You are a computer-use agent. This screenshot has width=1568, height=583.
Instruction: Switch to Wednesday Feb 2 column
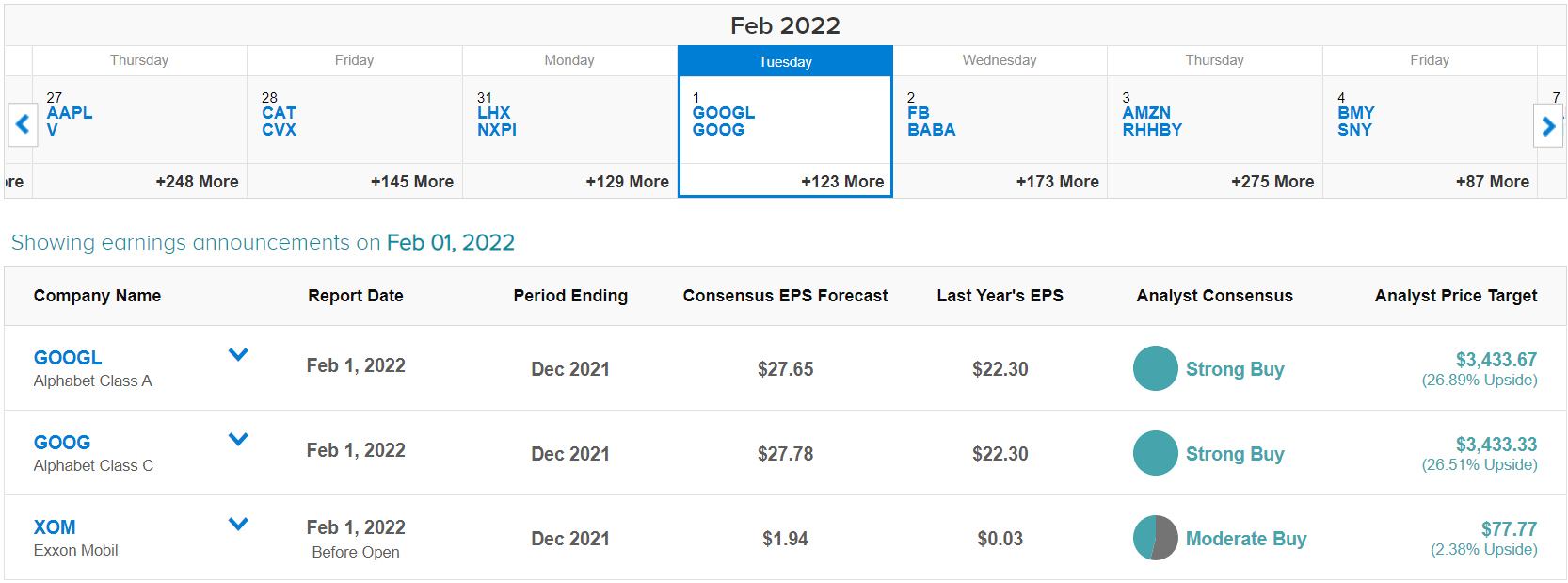(1000, 60)
